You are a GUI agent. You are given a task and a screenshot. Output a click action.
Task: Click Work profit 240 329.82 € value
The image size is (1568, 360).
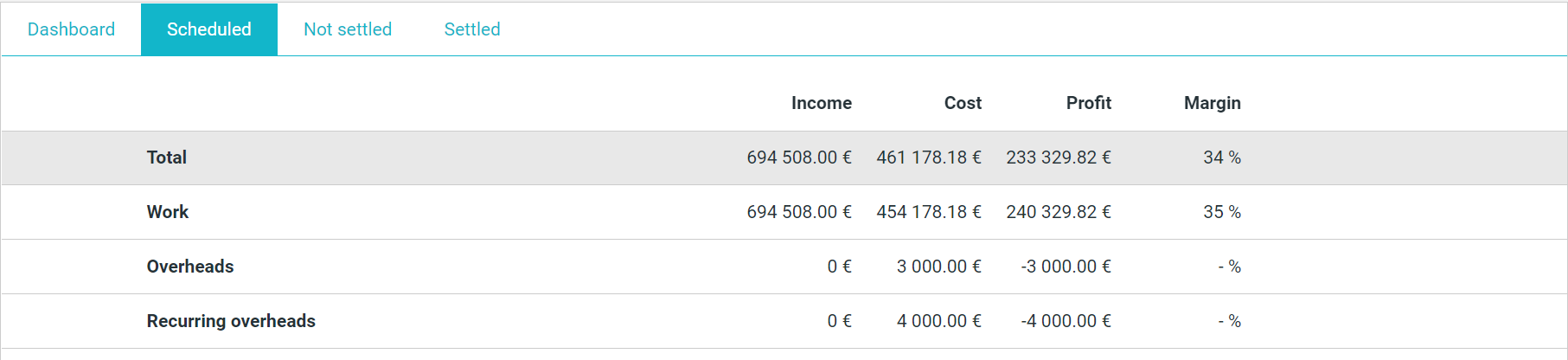coord(1059,212)
